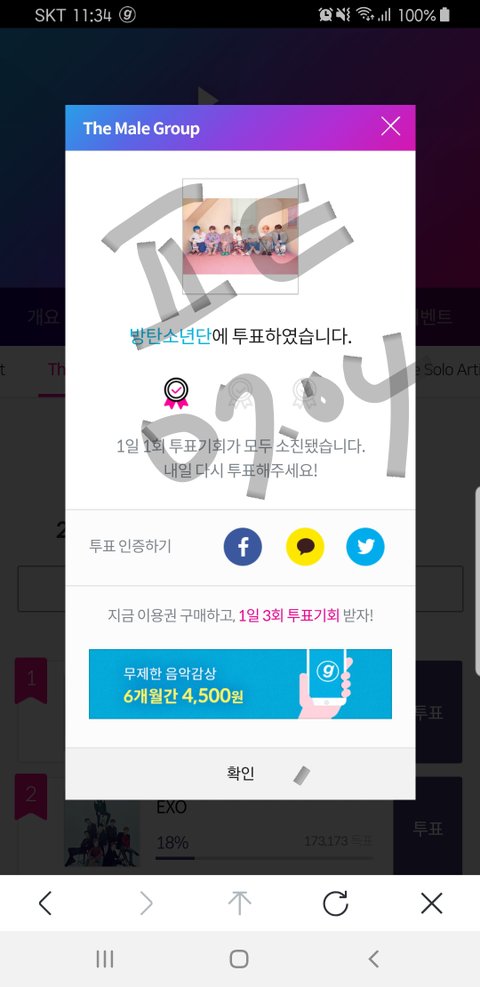Close the in-app browser X icon
Viewport: 480px width, 987px height.
click(432, 904)
